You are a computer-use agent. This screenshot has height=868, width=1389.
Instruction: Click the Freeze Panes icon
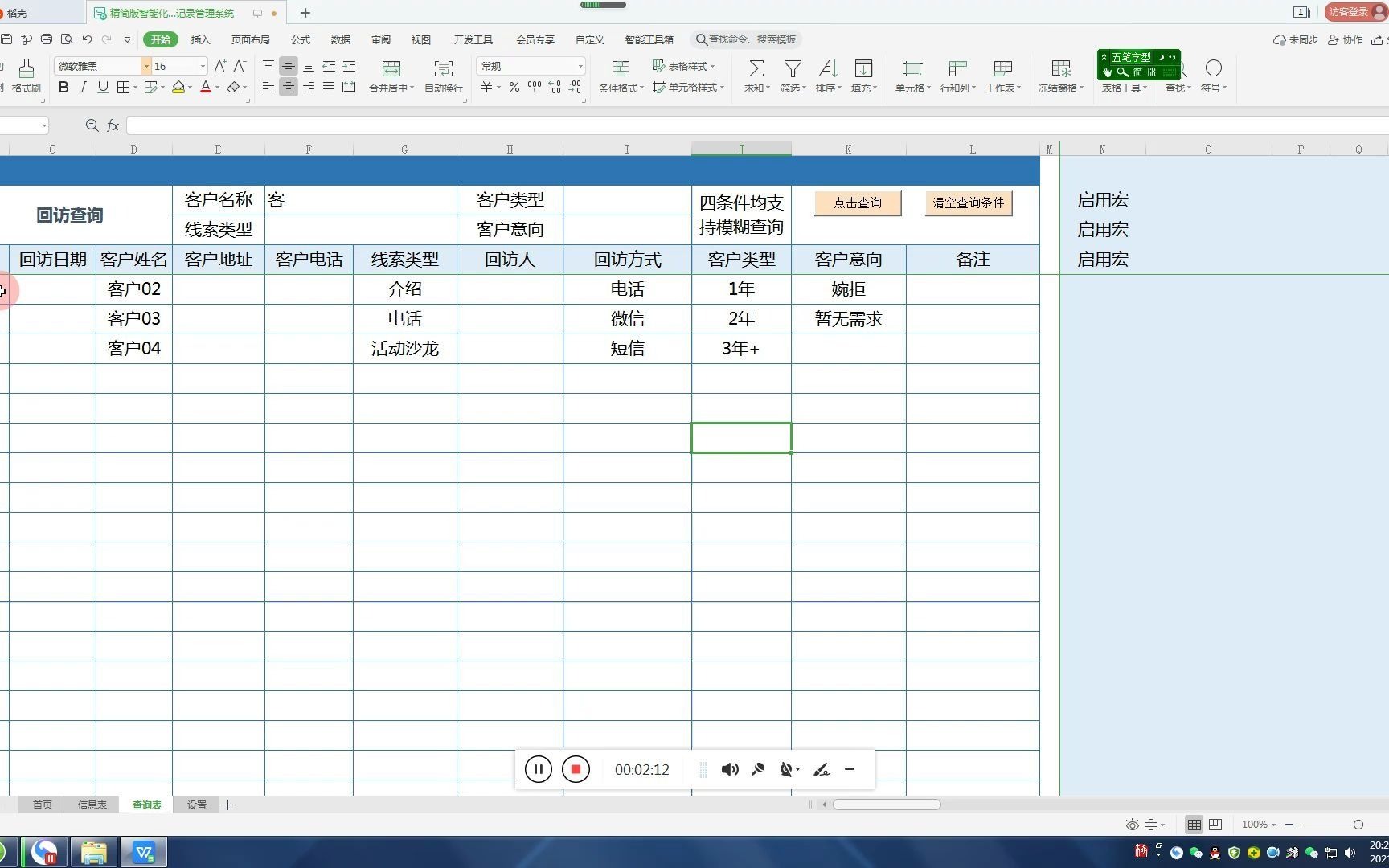pos(1061,68)
